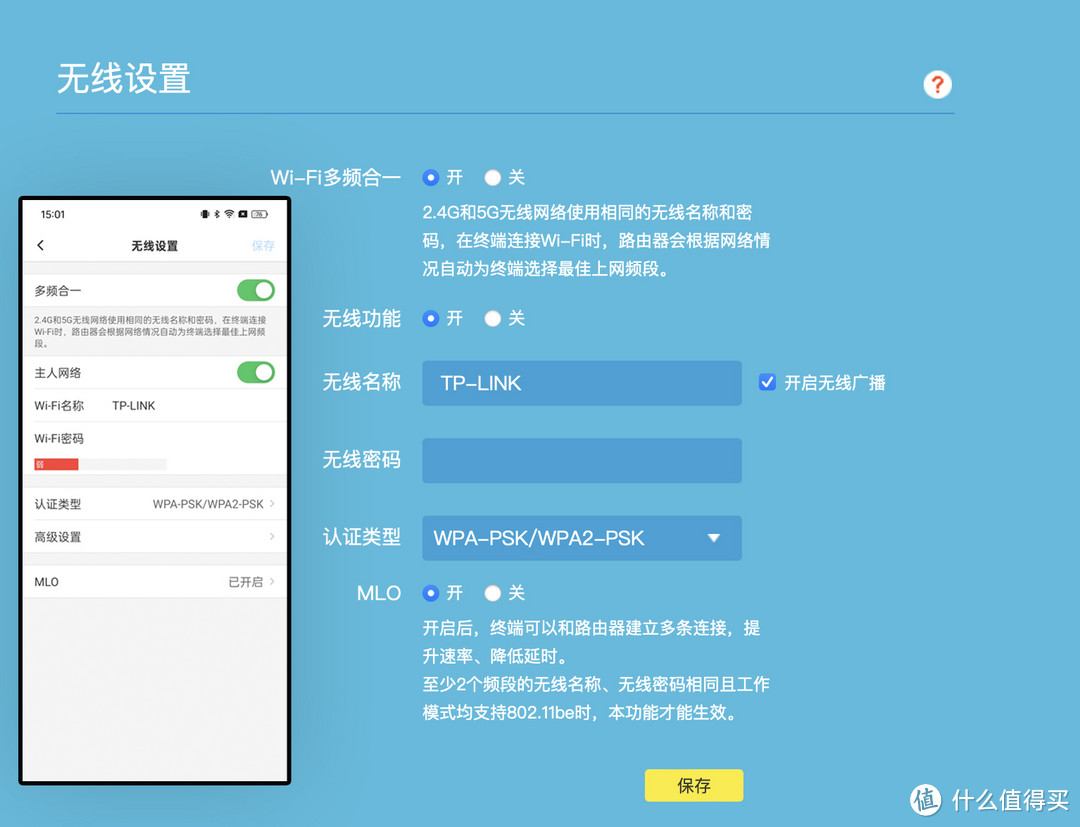The image size is (1080, 827).
Task: Open the red question mark help icon
Action: pos(937,85)
